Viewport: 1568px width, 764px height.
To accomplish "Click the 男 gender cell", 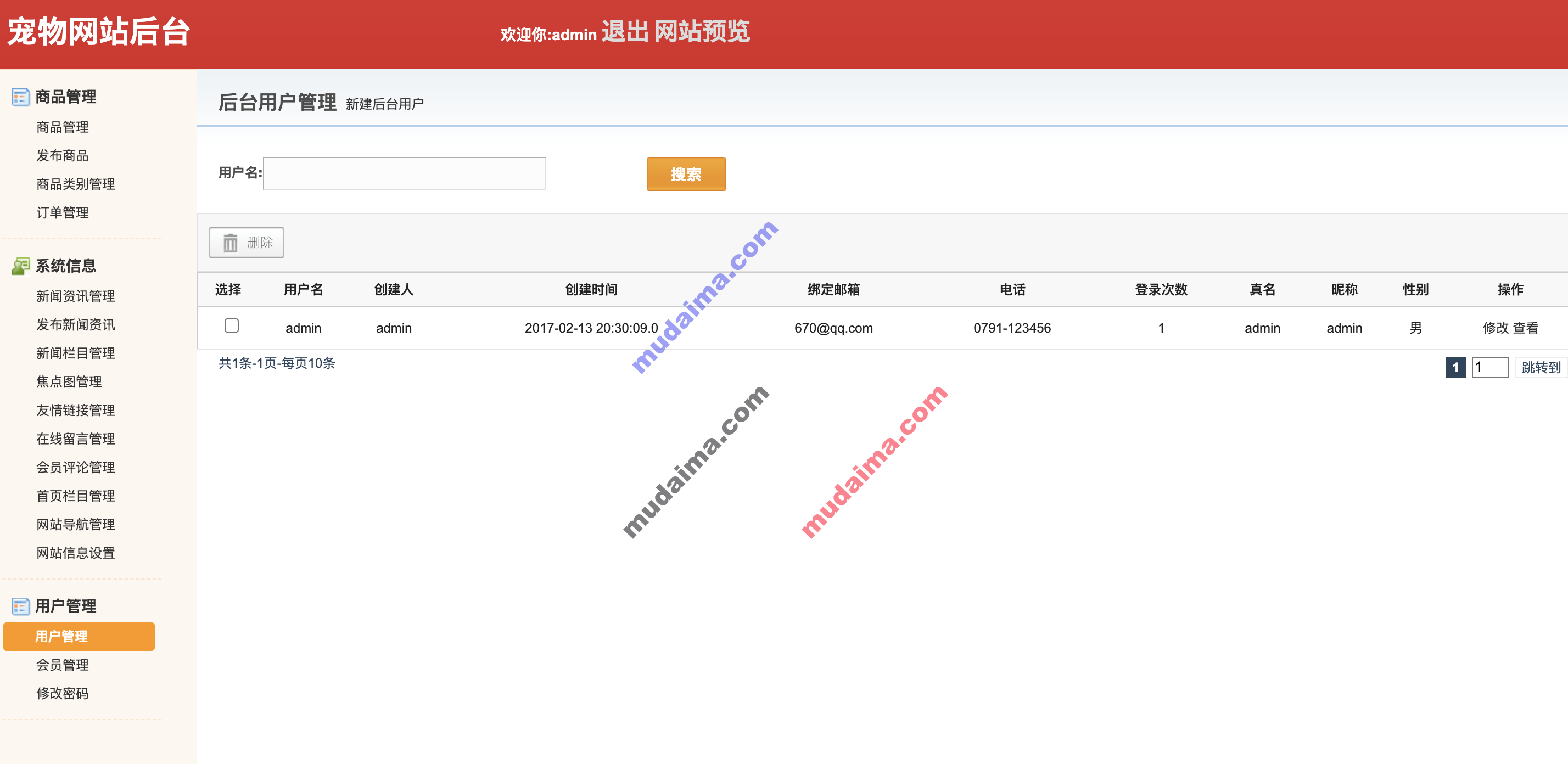I will pyautogui.click(x=1415, y=328).
